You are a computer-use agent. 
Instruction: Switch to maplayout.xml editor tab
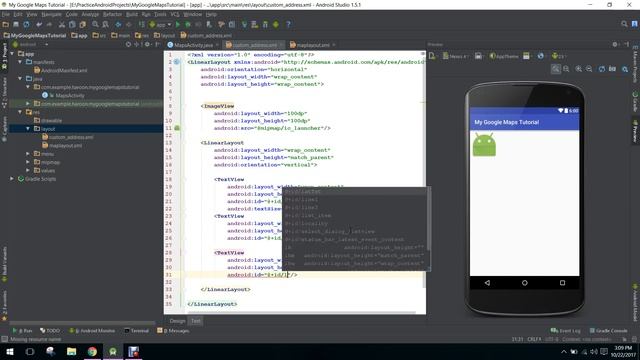[312, 45]
